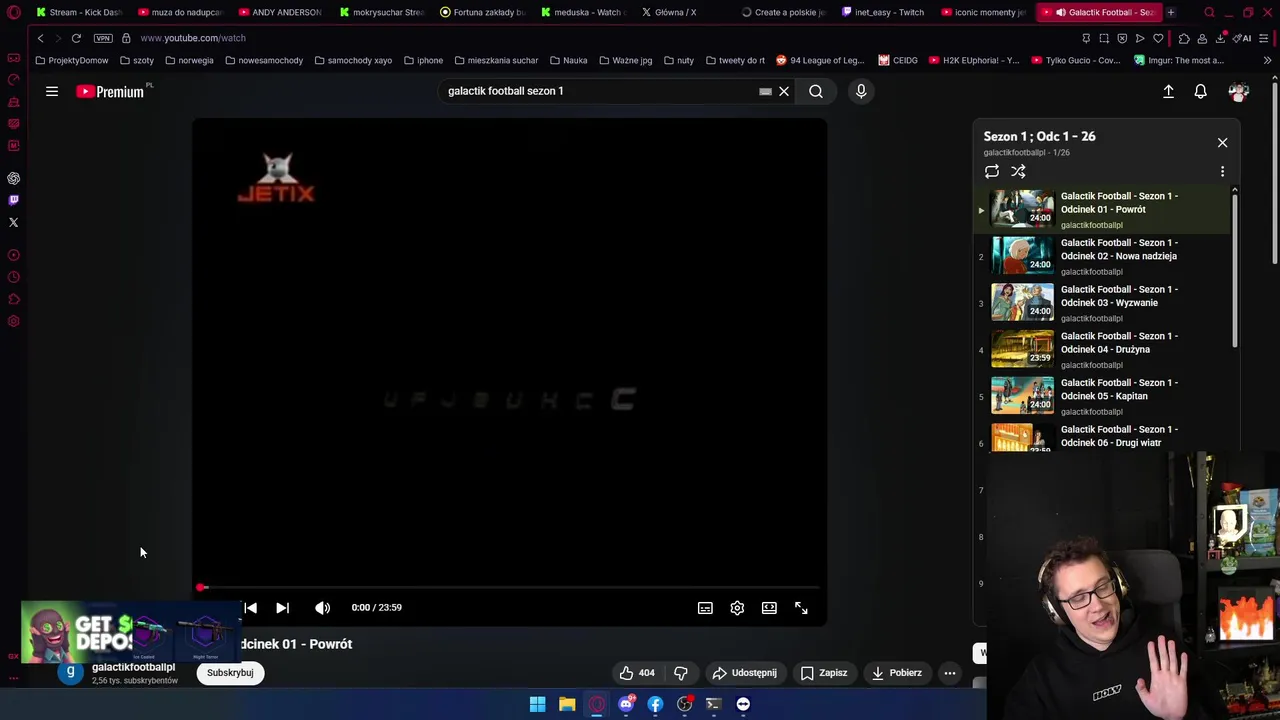Mute the video volume

[322, 607]
